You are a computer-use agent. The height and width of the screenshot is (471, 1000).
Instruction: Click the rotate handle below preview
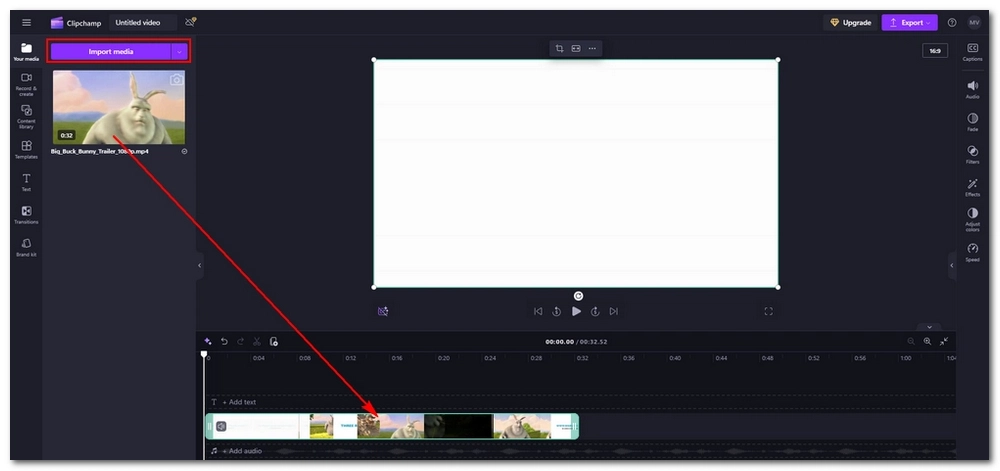click(578, 296)
